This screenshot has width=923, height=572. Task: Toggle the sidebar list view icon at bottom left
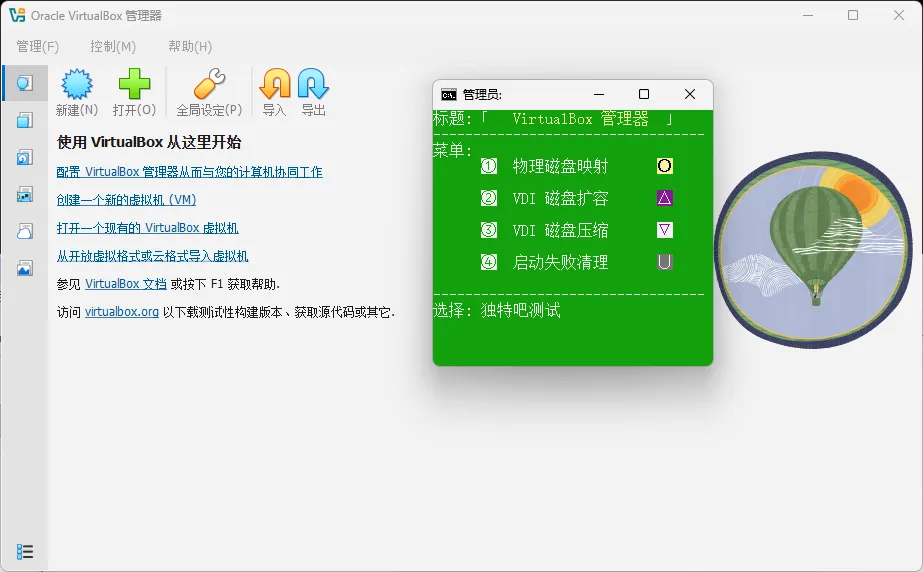point(25,551)
